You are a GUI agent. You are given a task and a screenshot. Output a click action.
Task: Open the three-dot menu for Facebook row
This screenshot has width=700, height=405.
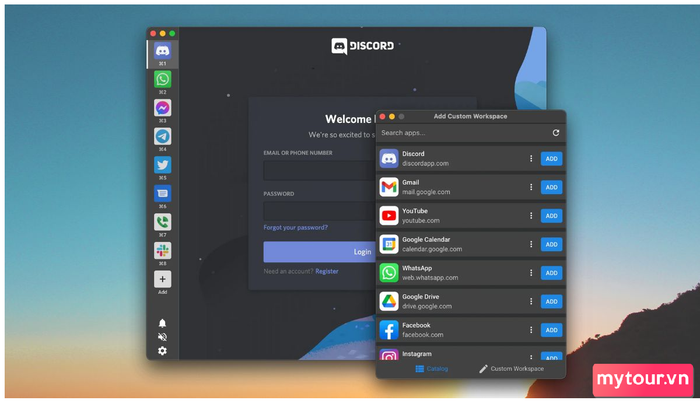point(531,330)
